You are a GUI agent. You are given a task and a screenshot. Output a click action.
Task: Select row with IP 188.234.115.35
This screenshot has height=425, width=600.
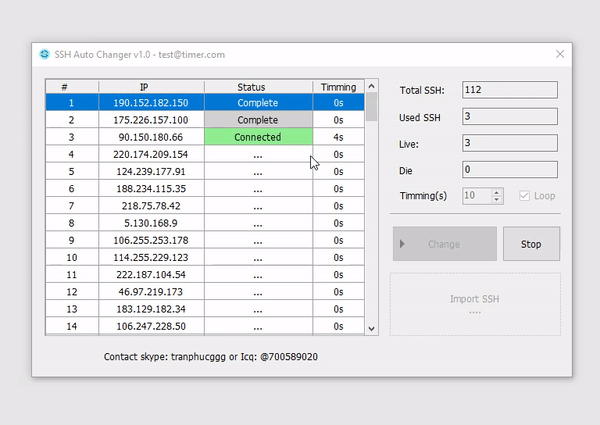click(x=205, y=189)
